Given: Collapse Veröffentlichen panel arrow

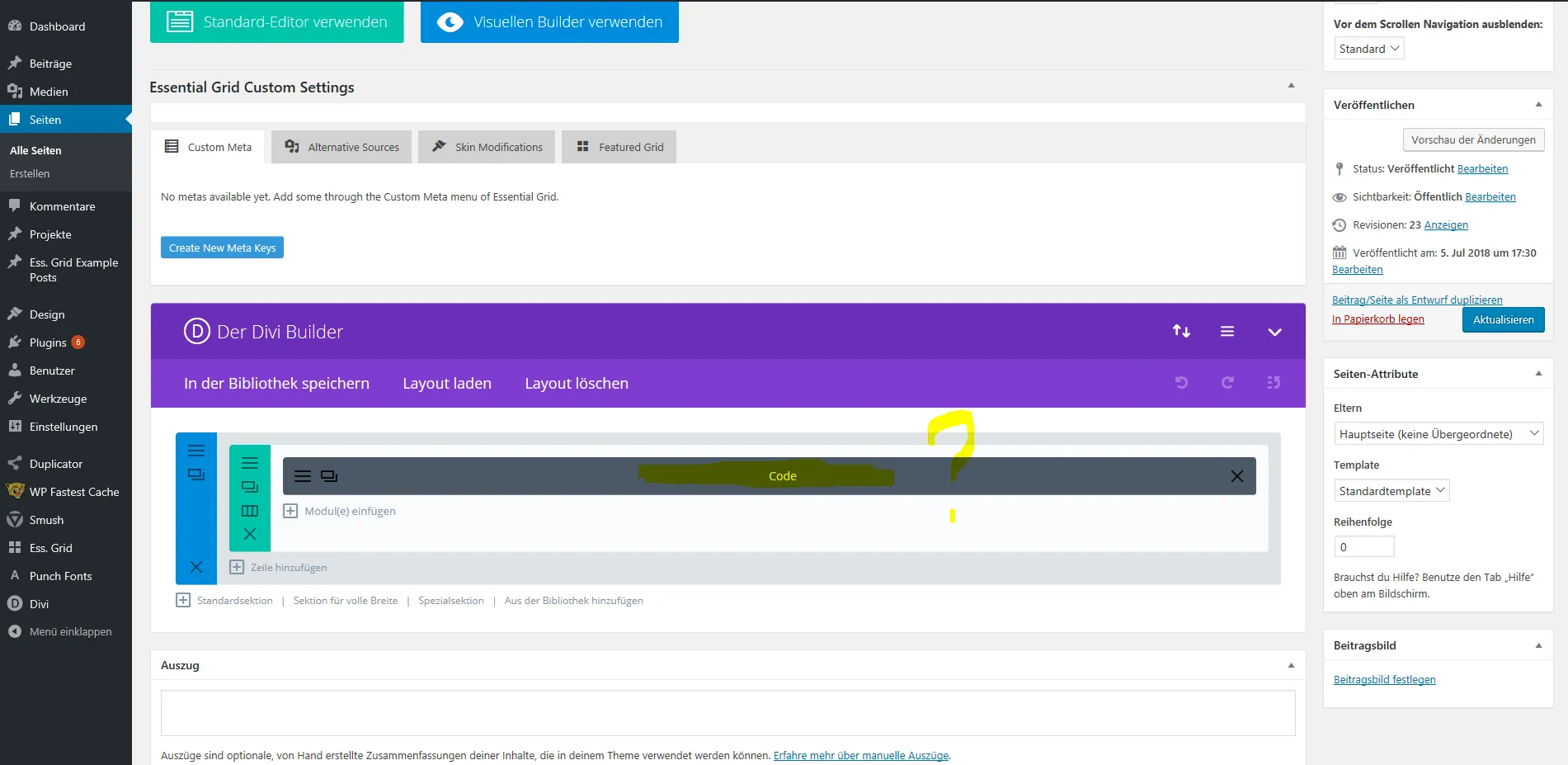Looking at the screenshot, I should 1538,105.
